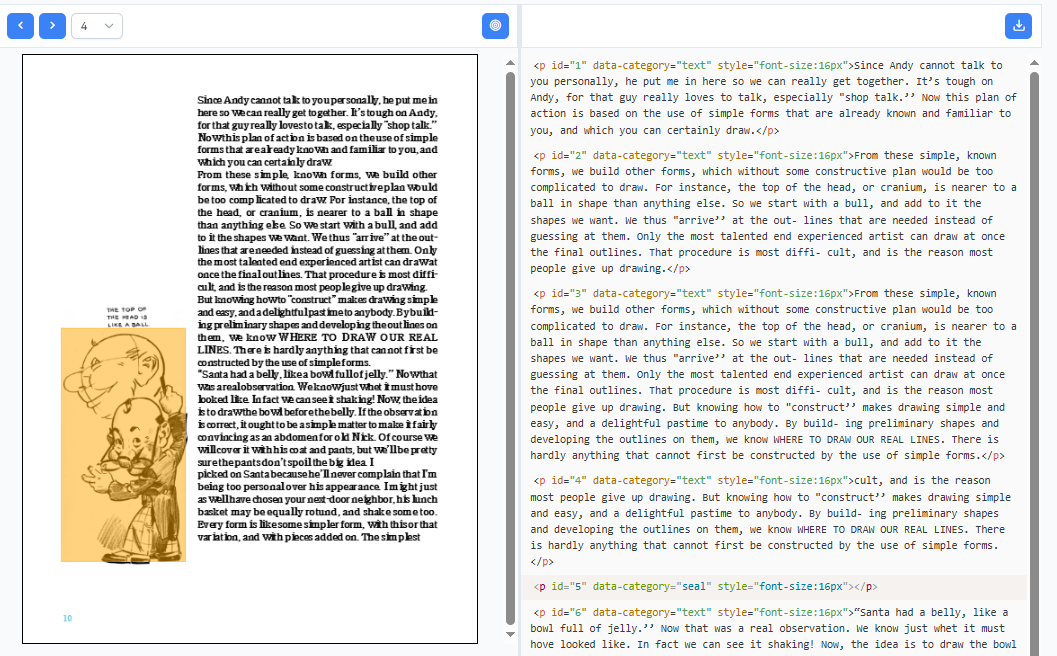
Task: Click the document pane vertical scrollbar thumb
Action: tap(510, 348)
